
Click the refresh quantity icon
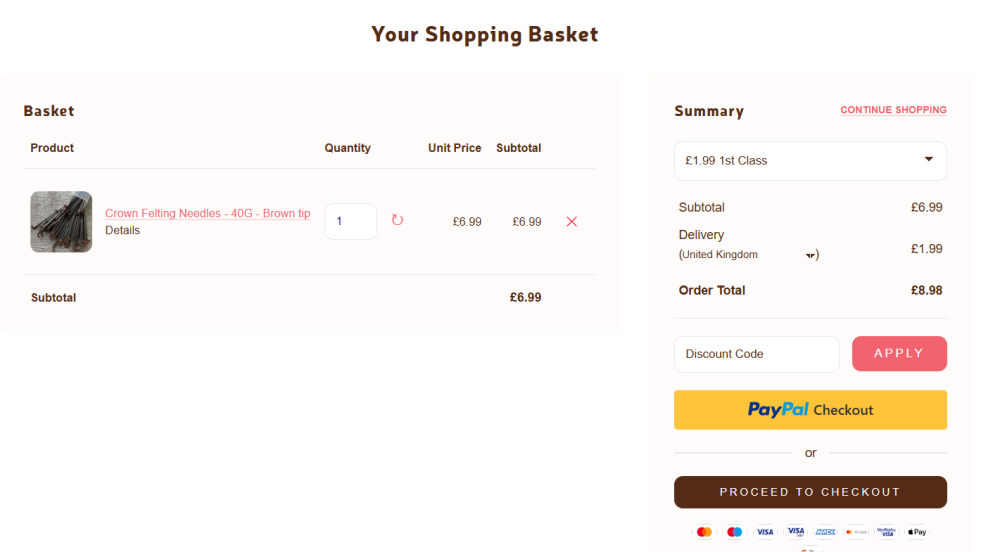point(397,221)
